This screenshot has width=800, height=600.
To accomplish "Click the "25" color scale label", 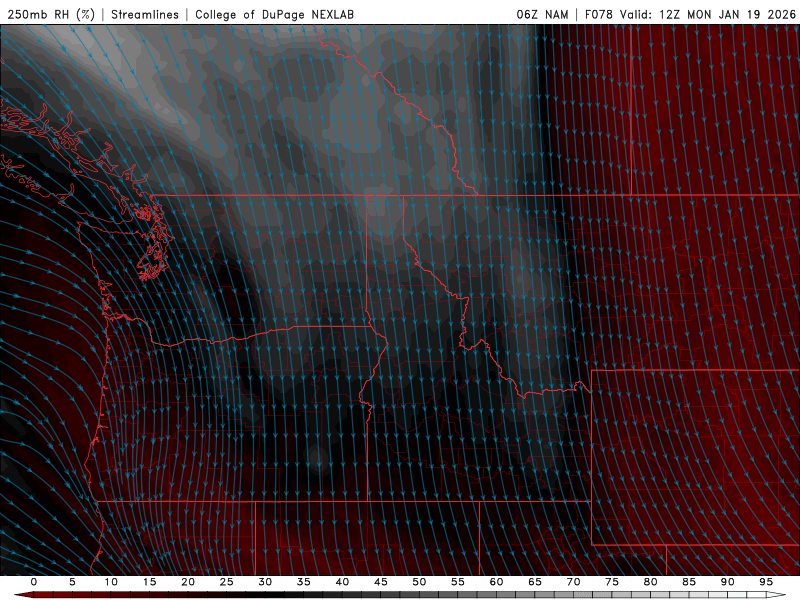I will point(227,582).
